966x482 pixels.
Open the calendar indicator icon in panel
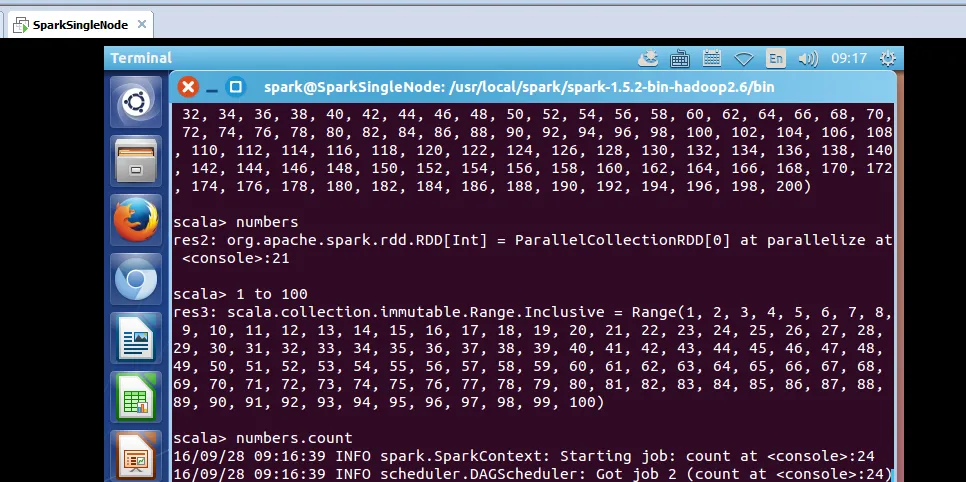tap(712, 59)
